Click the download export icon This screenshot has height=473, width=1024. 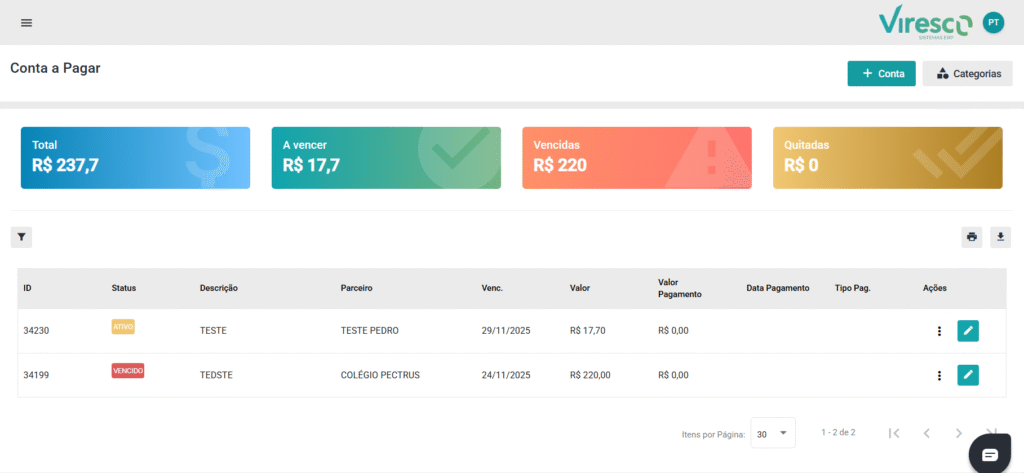click(1001, 237)
